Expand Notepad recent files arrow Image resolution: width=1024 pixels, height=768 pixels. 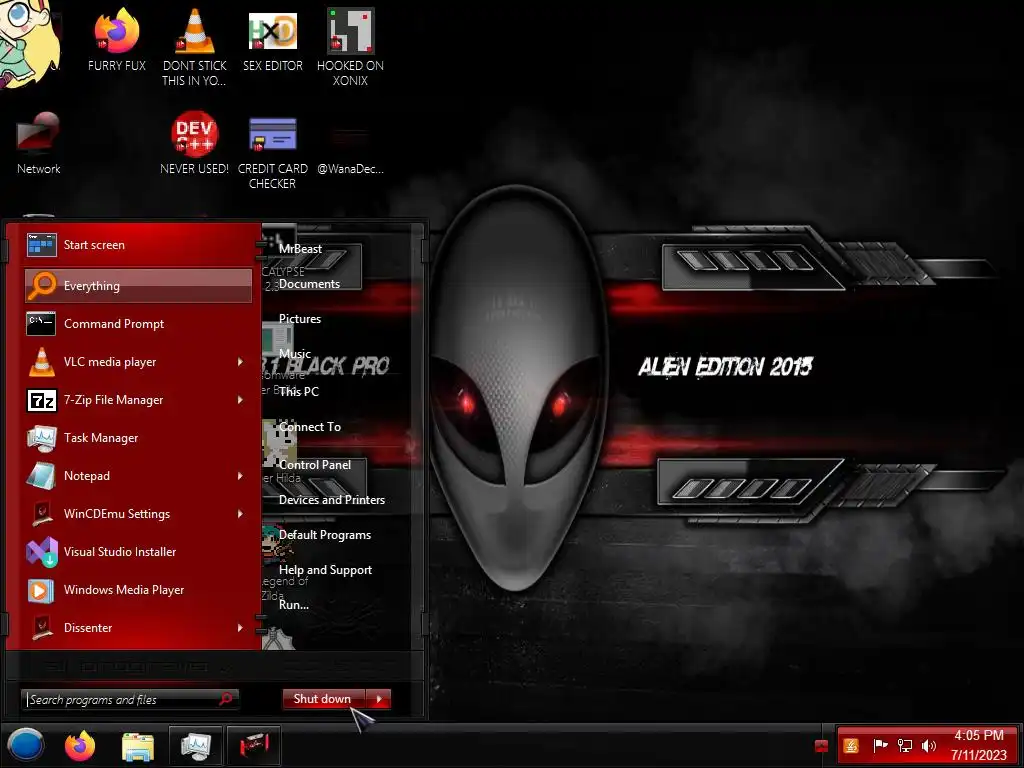click(240, 475)
